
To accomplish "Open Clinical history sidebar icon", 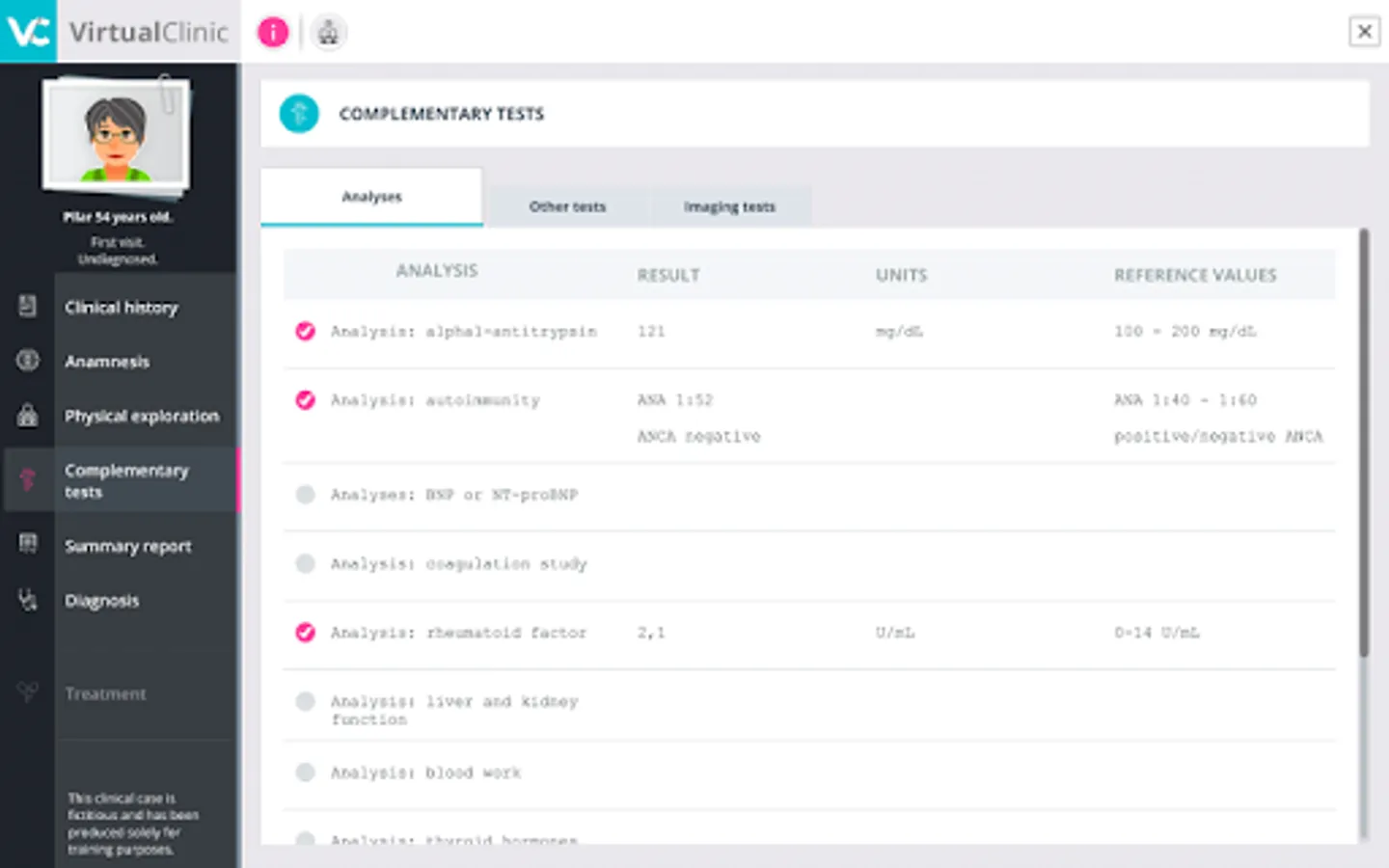I will (x=27, y=307).
